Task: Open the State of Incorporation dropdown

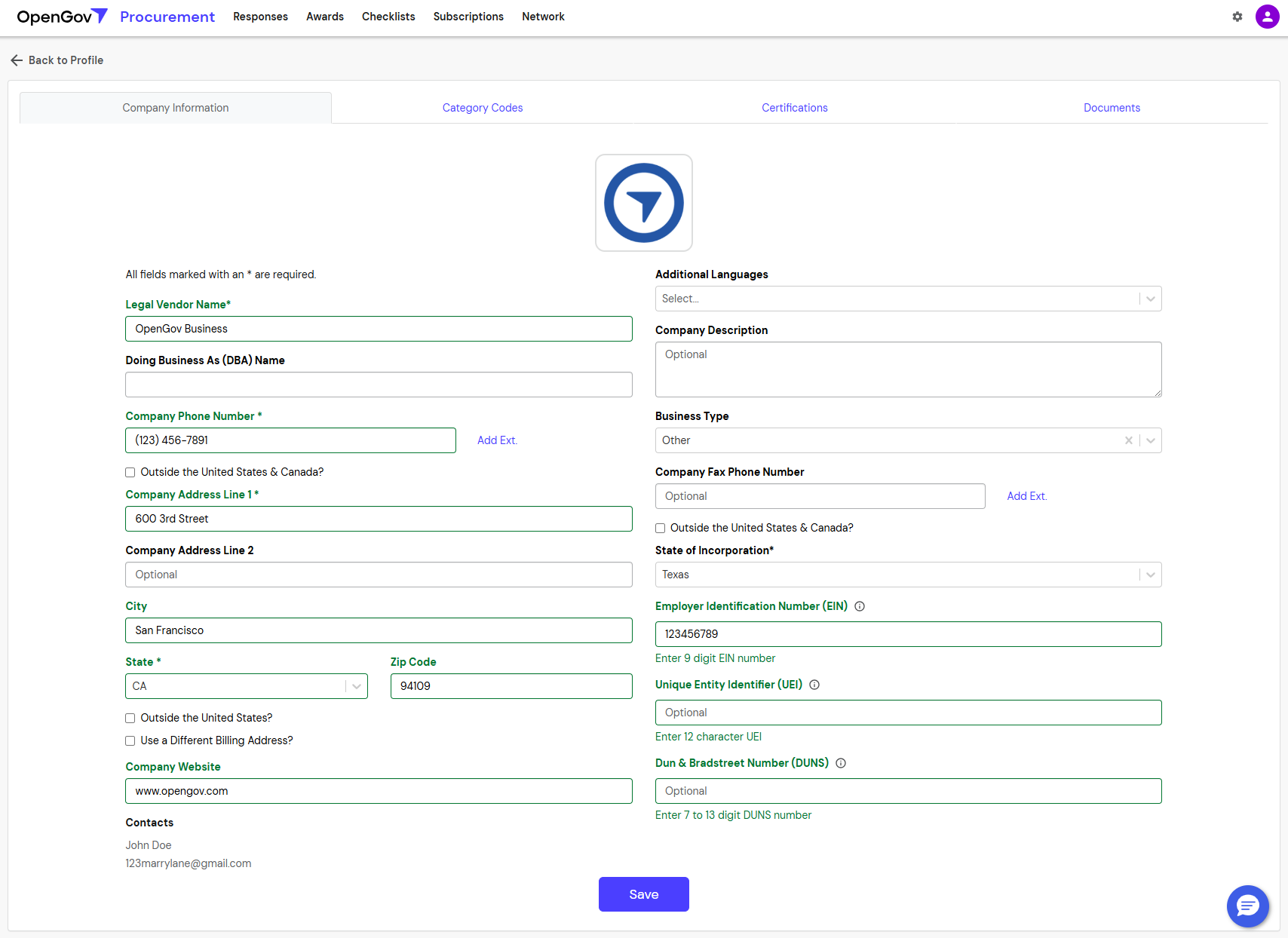Action: click(x=909, y=575)
